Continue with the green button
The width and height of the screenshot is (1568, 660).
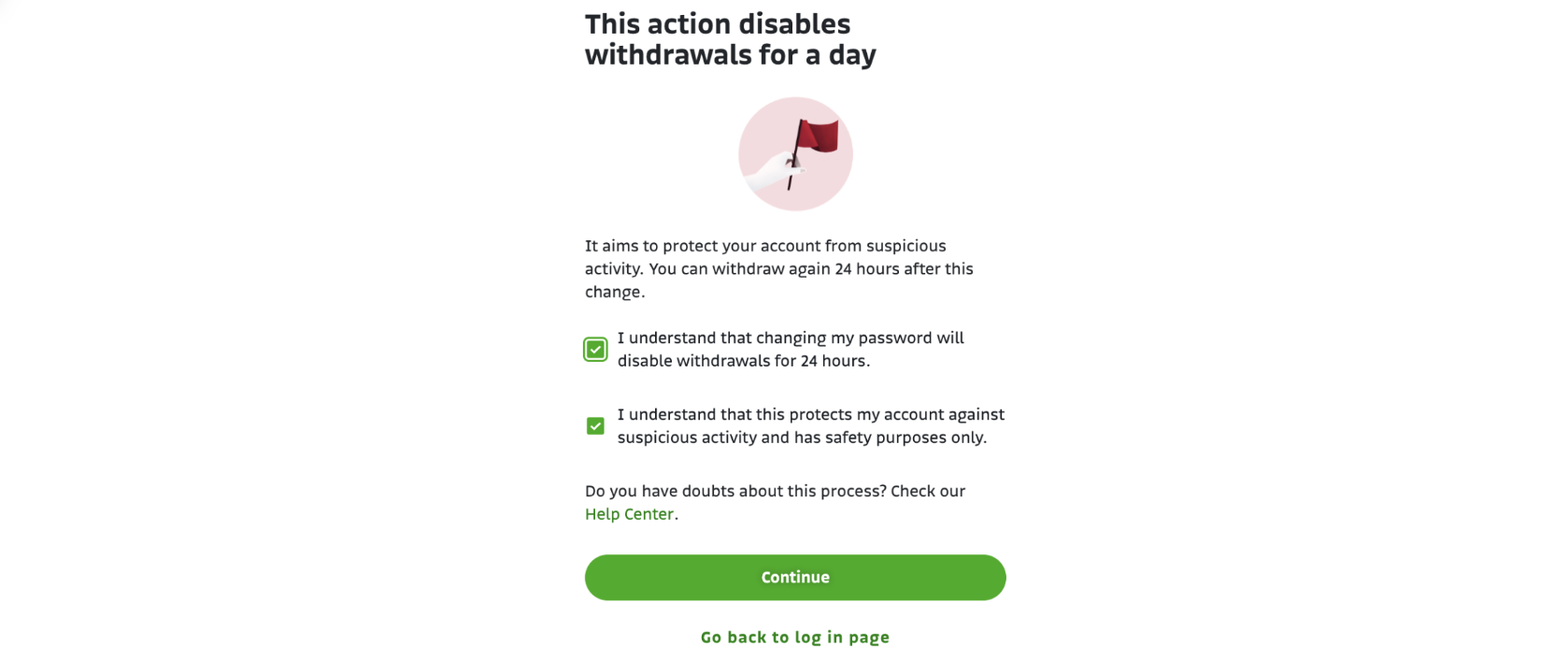[795, 578]
